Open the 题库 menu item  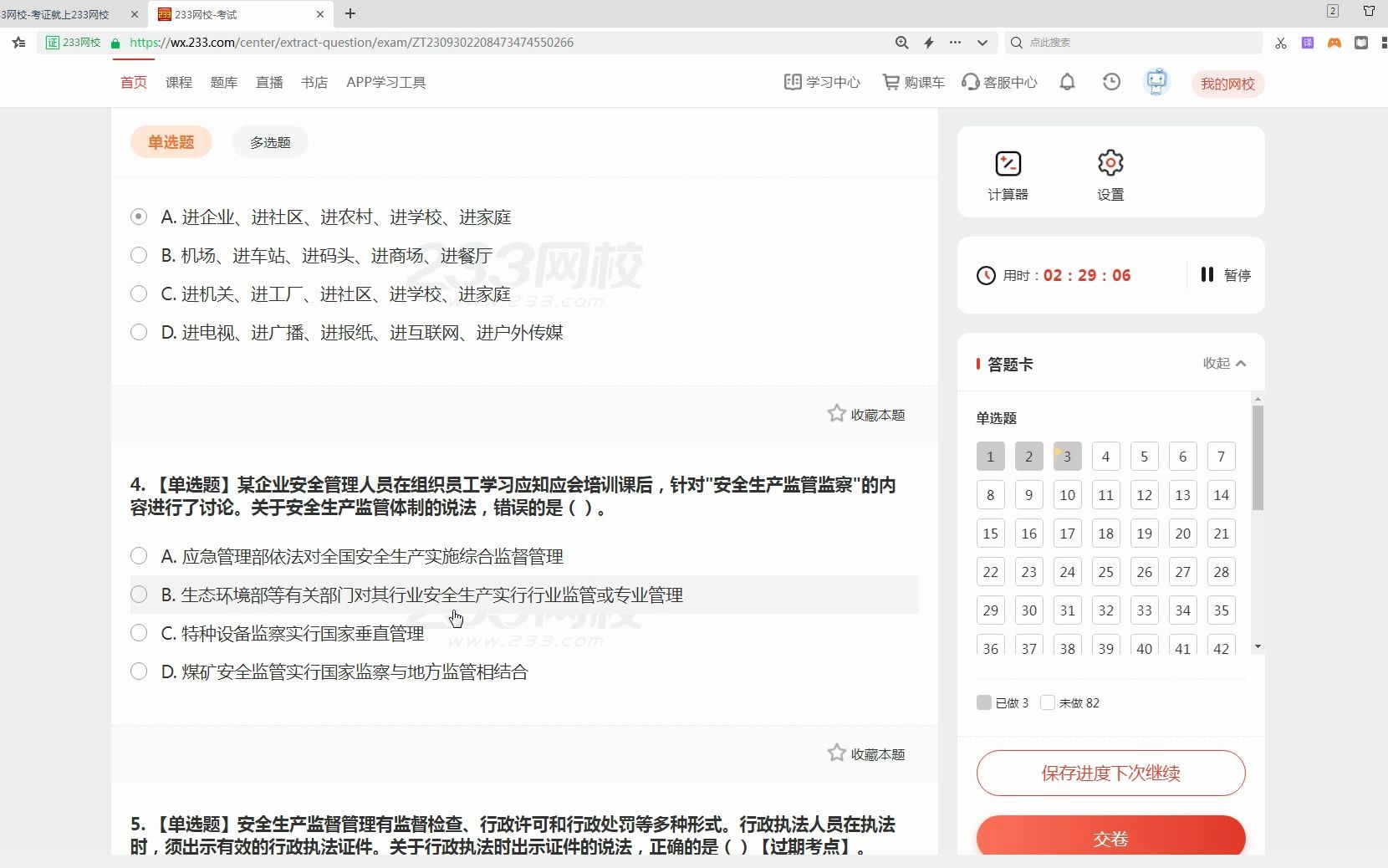point(223,82)
